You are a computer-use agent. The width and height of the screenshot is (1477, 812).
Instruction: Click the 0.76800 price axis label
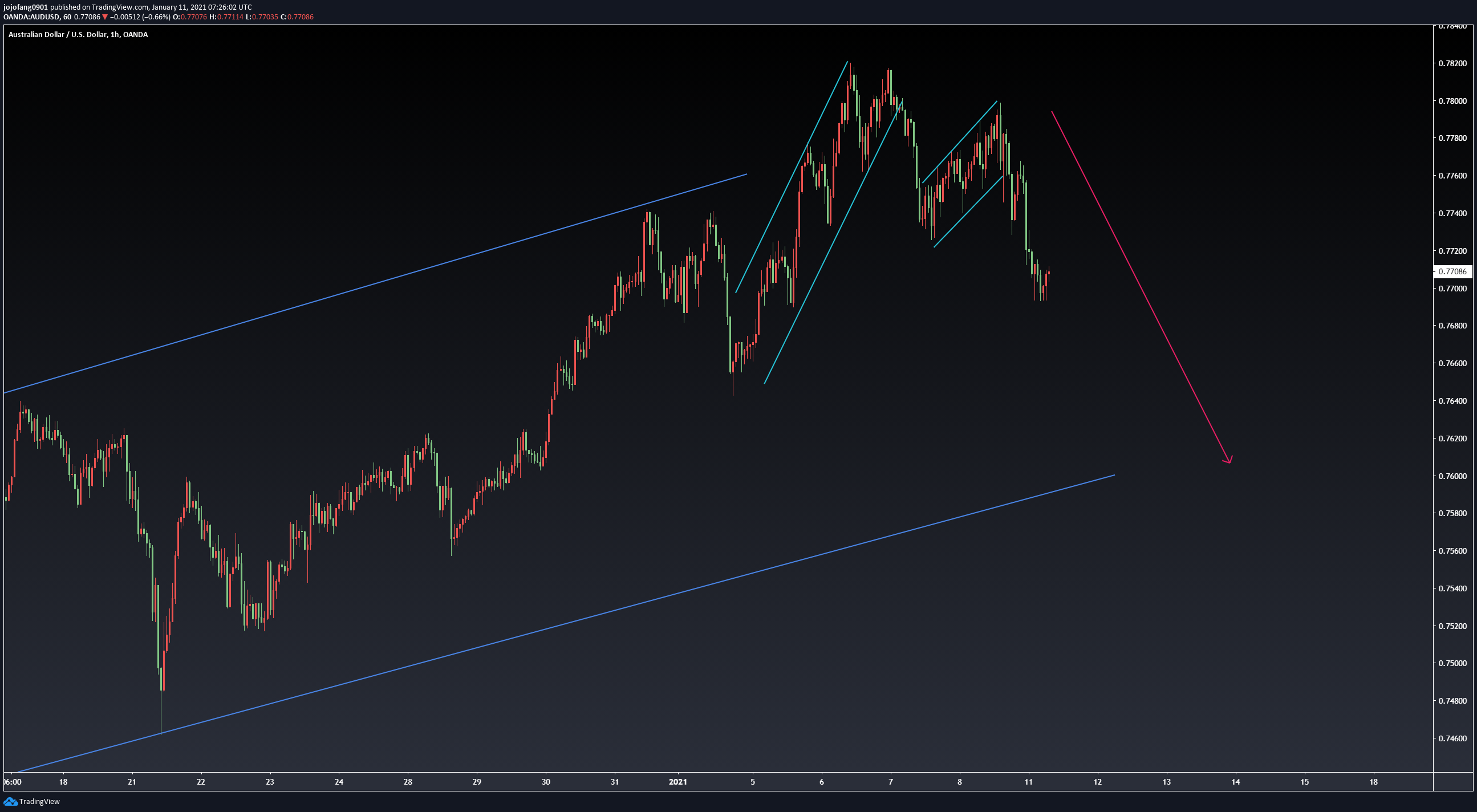[1452, 326]
